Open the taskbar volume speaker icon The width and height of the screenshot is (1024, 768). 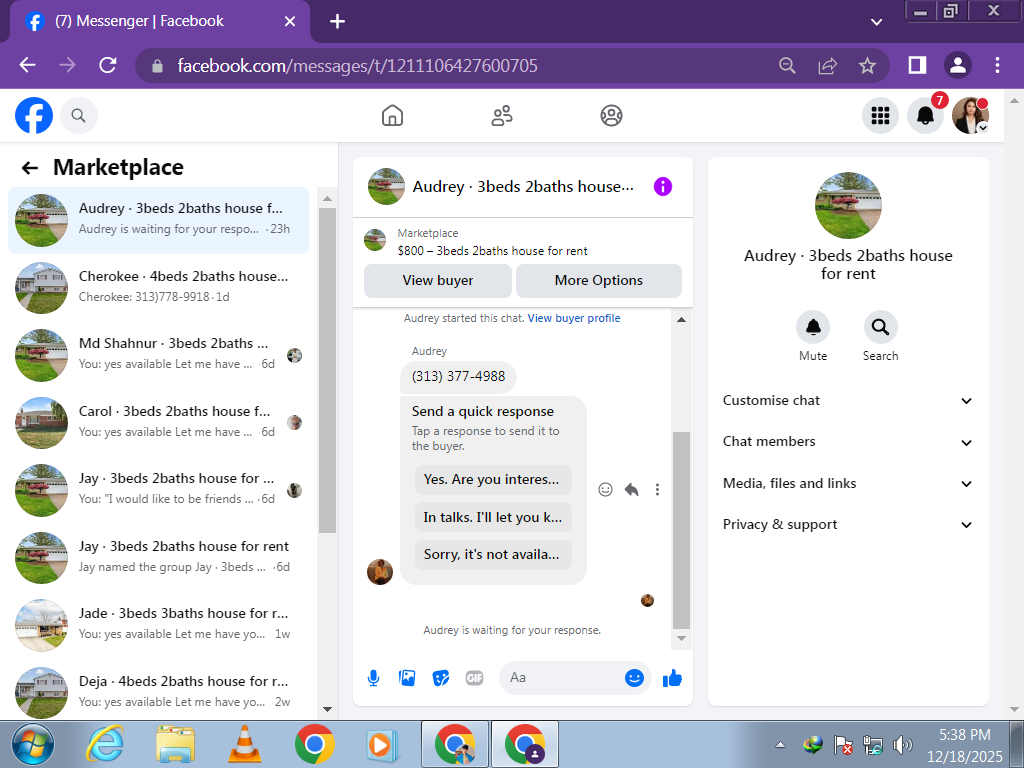[903, 744]
